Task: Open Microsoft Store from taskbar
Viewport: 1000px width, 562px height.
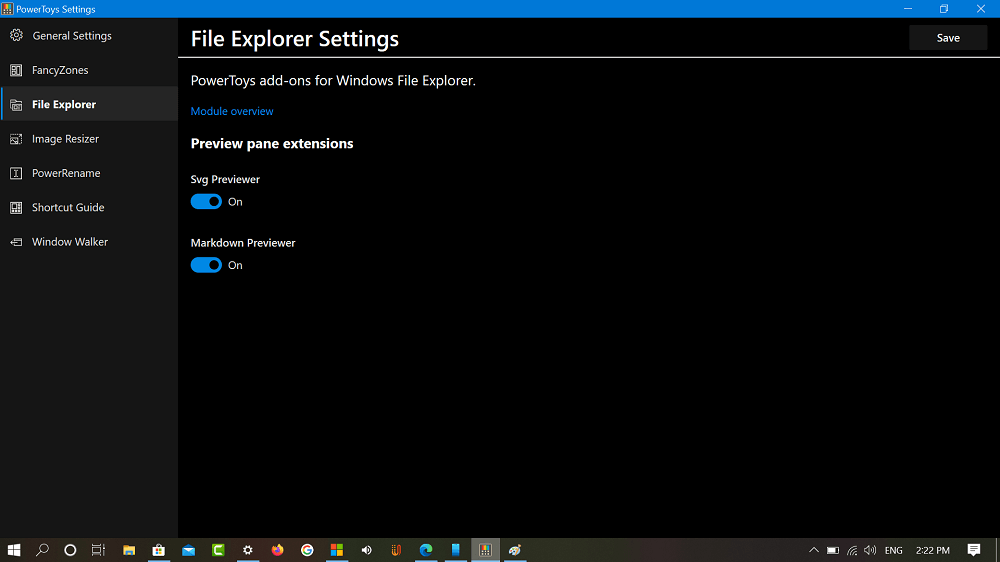Action: click(159, 550)
